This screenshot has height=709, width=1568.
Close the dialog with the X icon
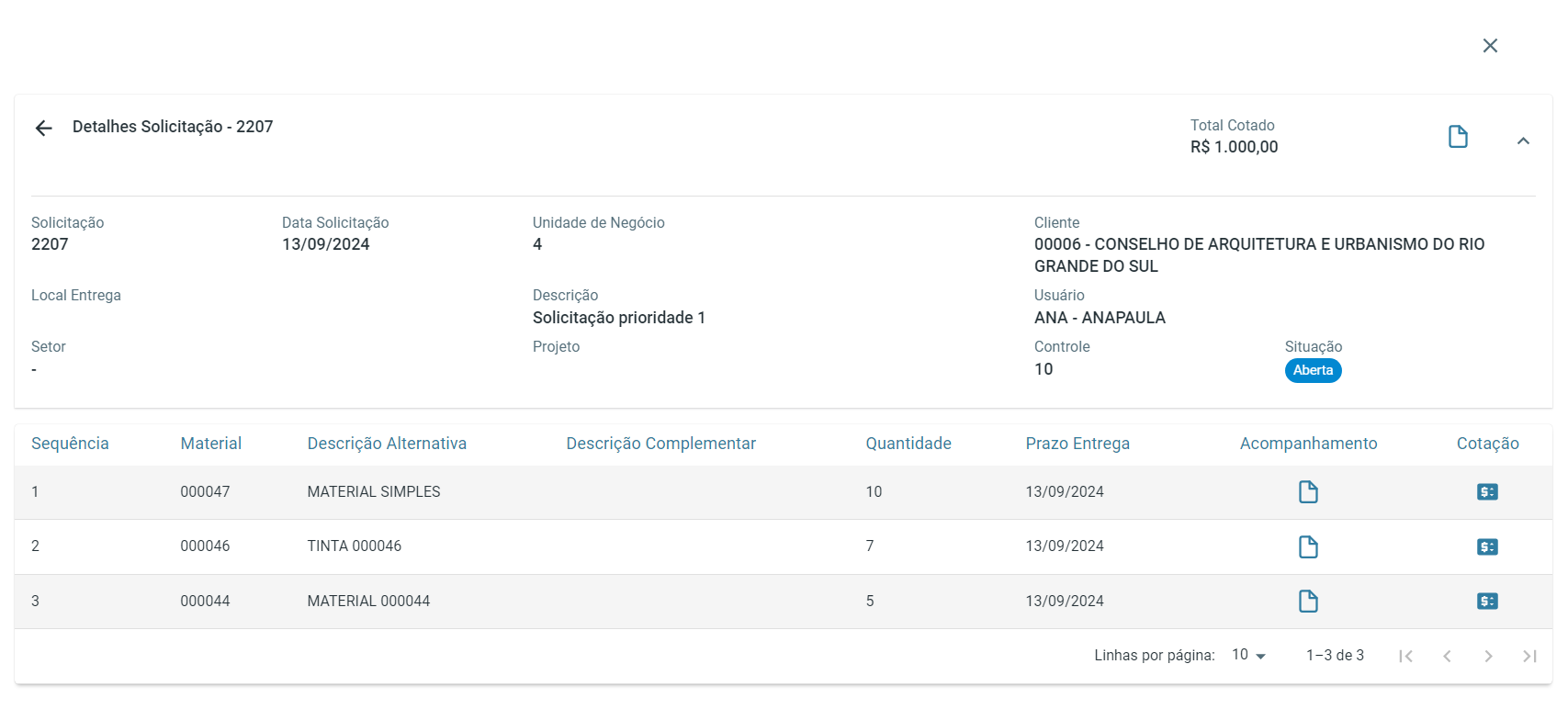[1490, 46]
